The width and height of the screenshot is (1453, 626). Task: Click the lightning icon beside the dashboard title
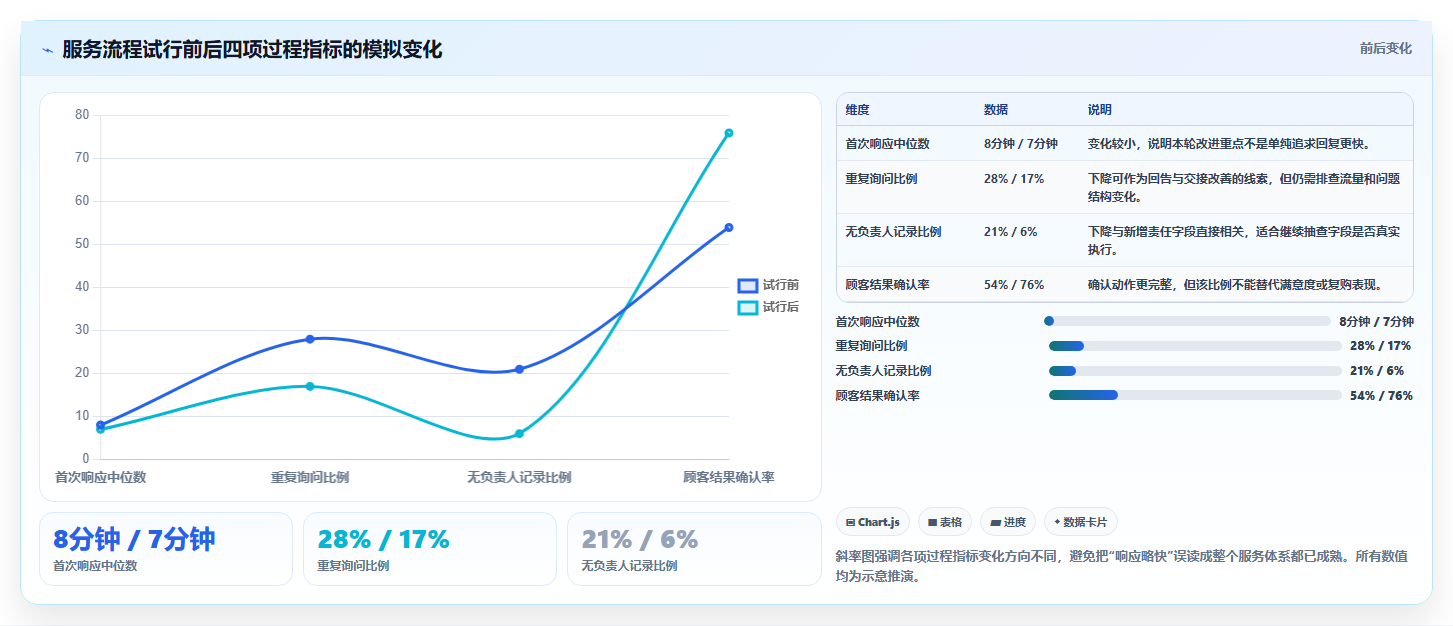coord(47,50)
